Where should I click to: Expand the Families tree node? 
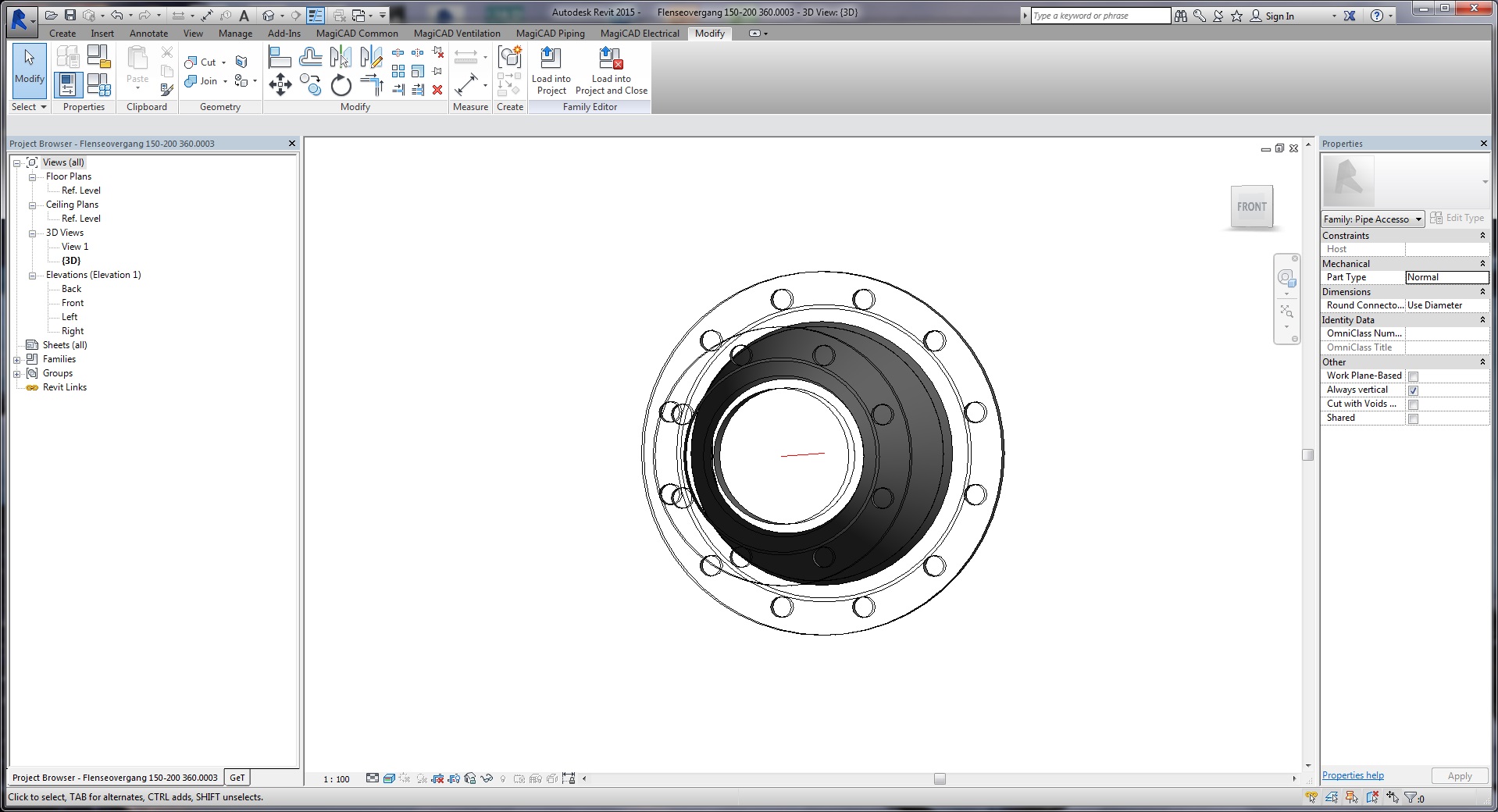pos(17,360)
